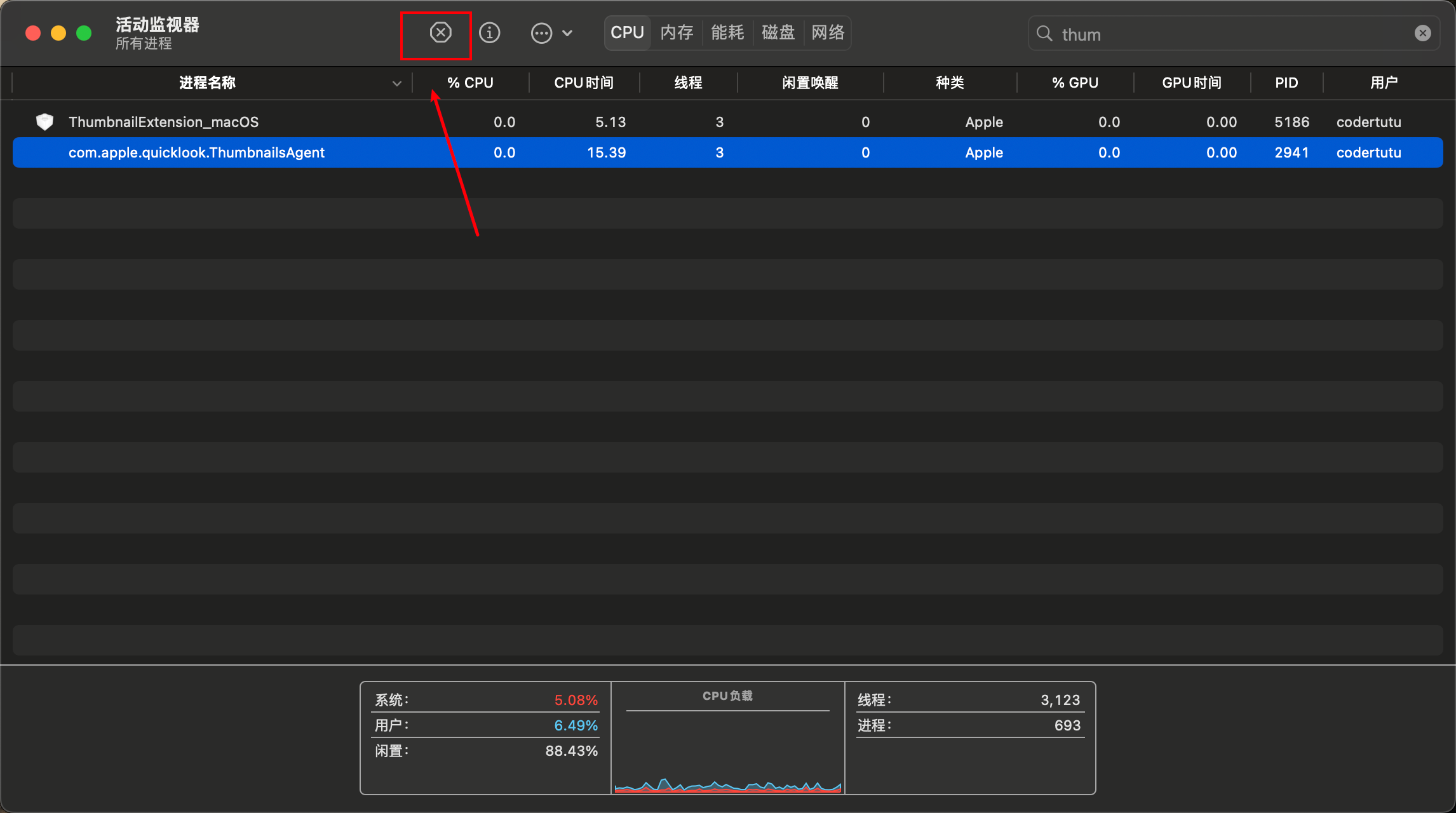Sort by the % CPU column header
1456x813 pixels.
(470, 83)
